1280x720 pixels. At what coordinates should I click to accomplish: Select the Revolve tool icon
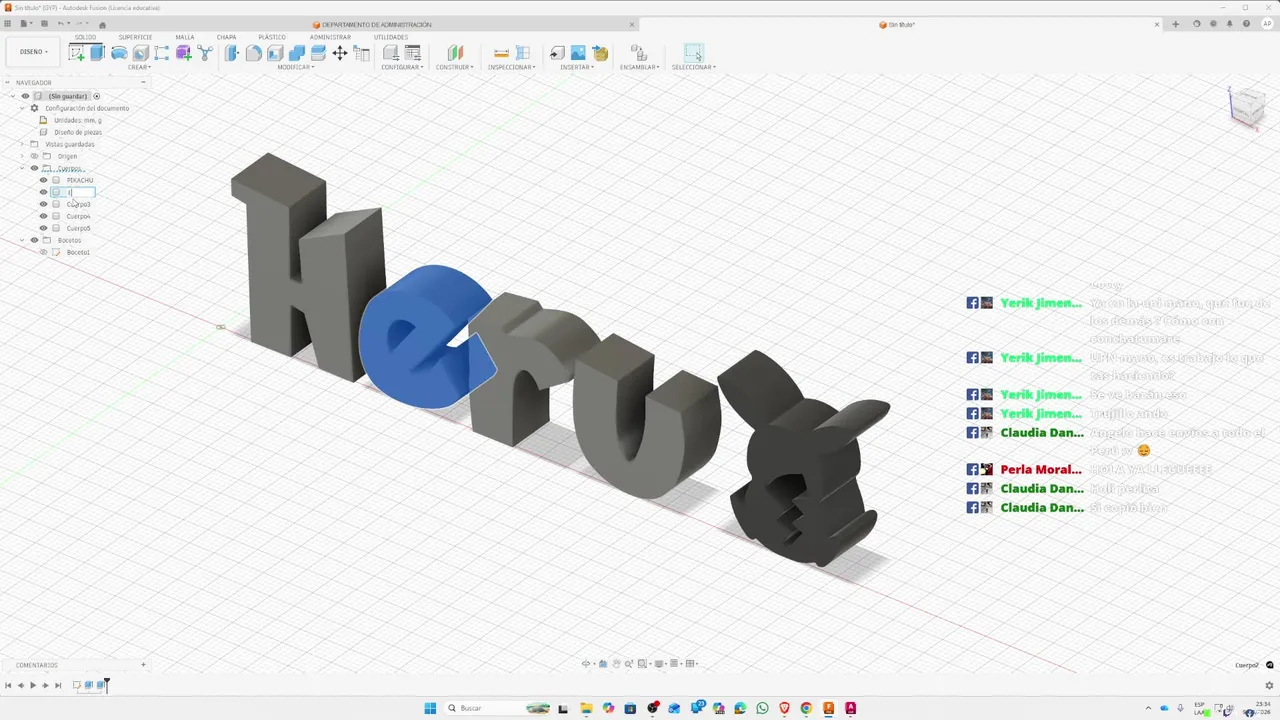click(119, 53)
